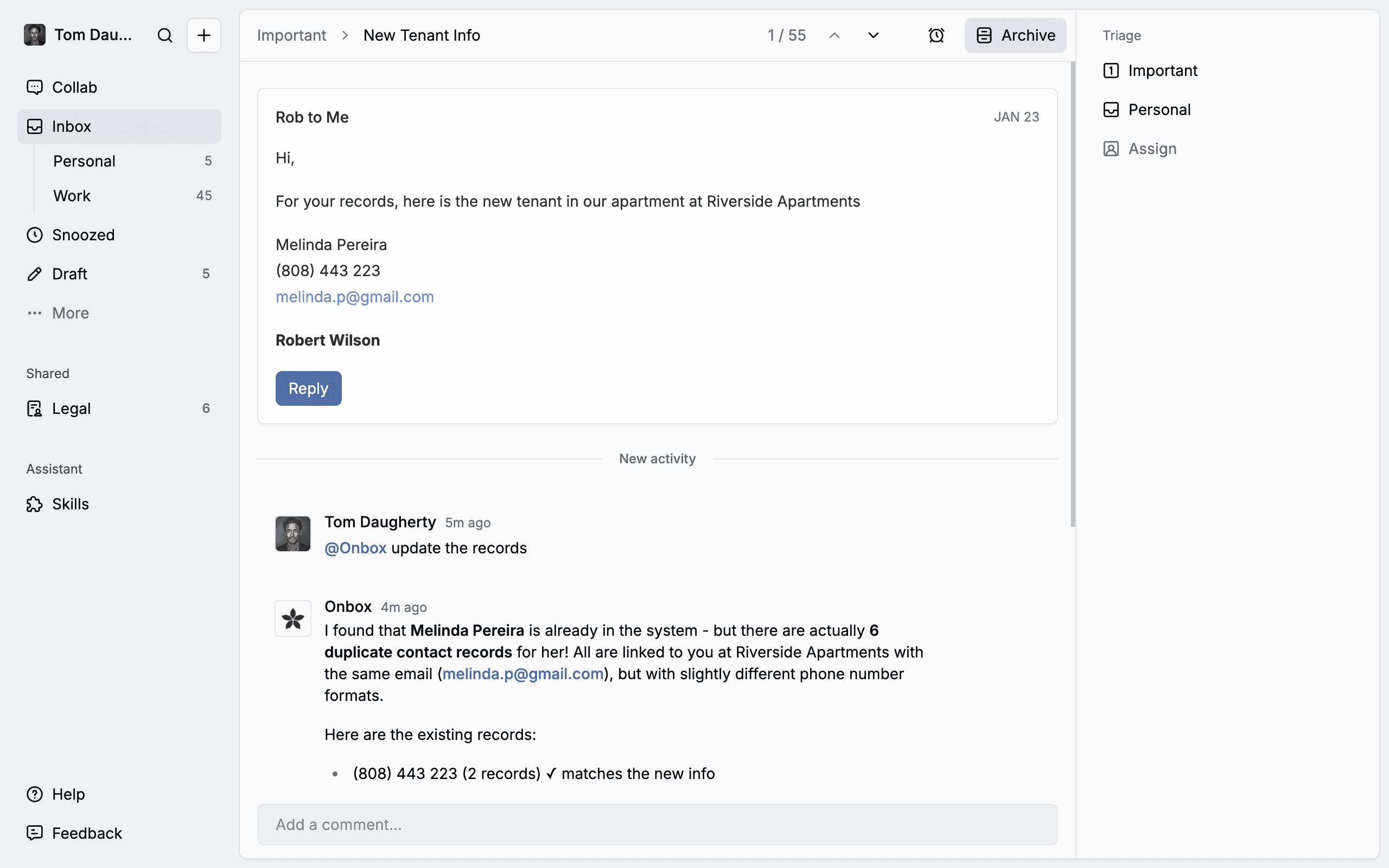This screenshot has height=868, width=1389.
Task: Open Skills under Assistant
Action: pyautogui.click(x=70, y=504)
